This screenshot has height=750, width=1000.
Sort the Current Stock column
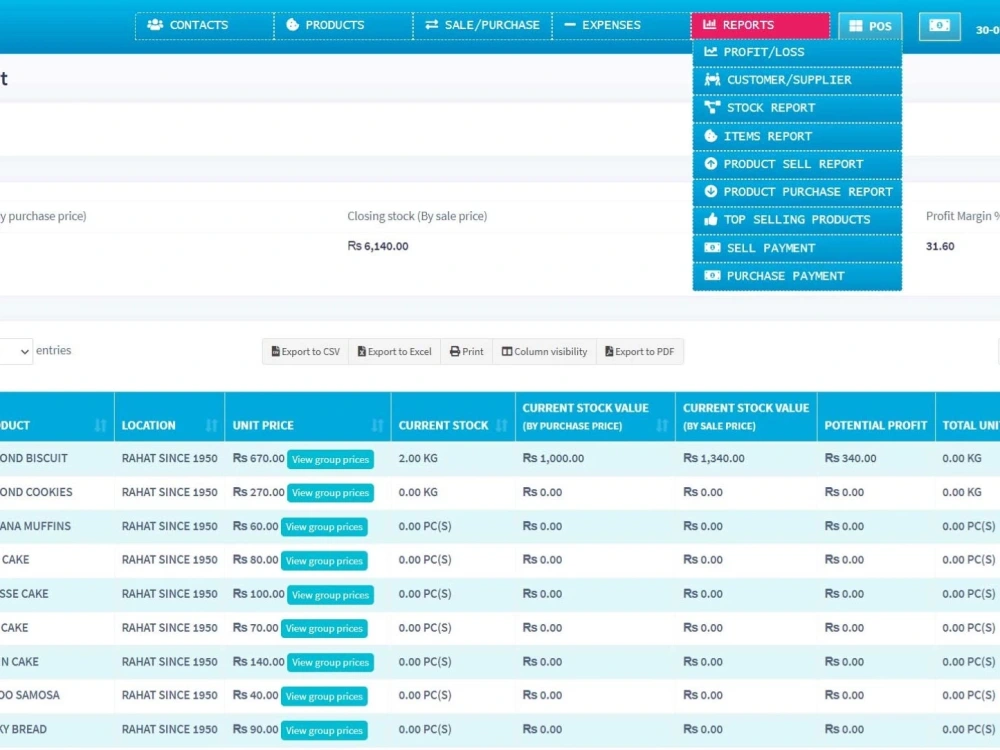[x=503, y=425]
